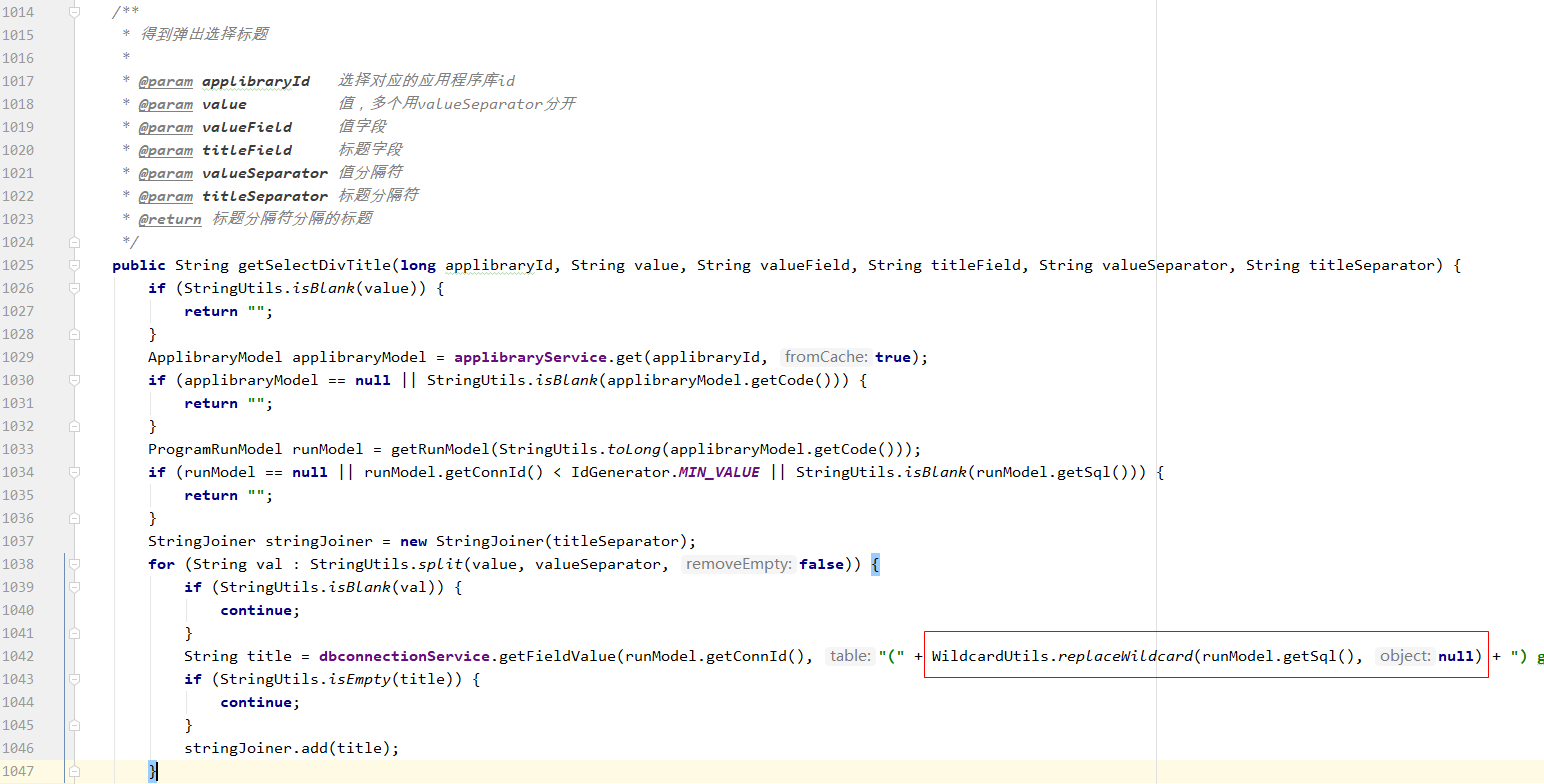Fold the isBlank(value) if block on line 1026
1544x784 pixels.
(x=74, y=288)
